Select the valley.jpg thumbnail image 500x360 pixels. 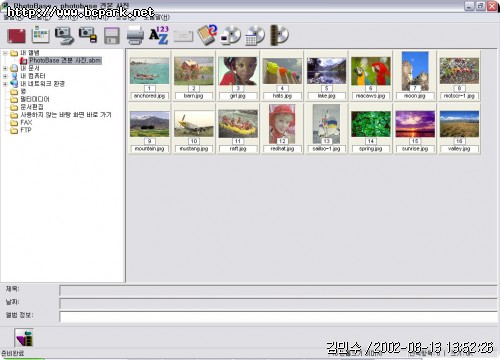459,124
